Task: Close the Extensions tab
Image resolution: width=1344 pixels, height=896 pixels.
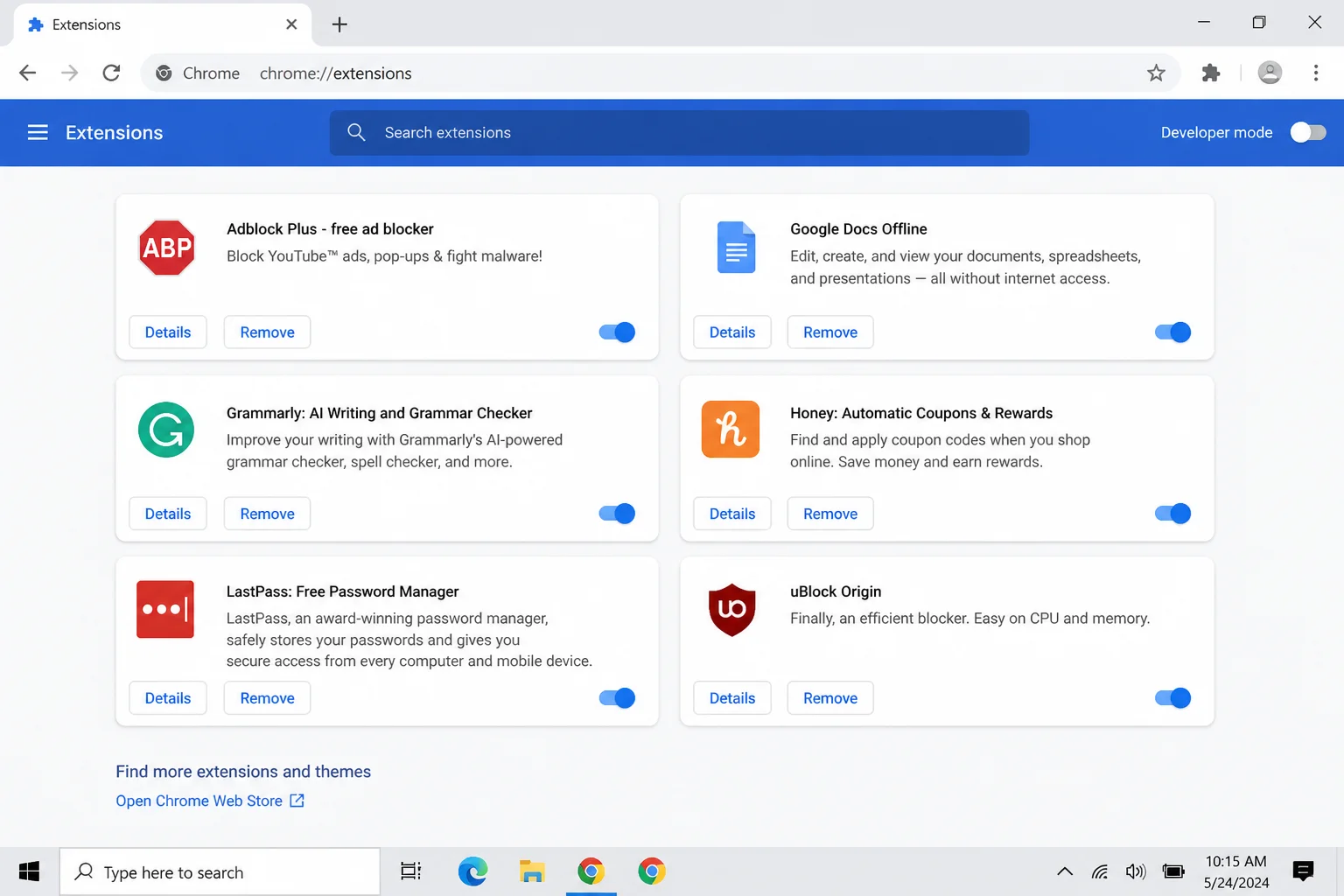Action: click(x=291, y=24)
